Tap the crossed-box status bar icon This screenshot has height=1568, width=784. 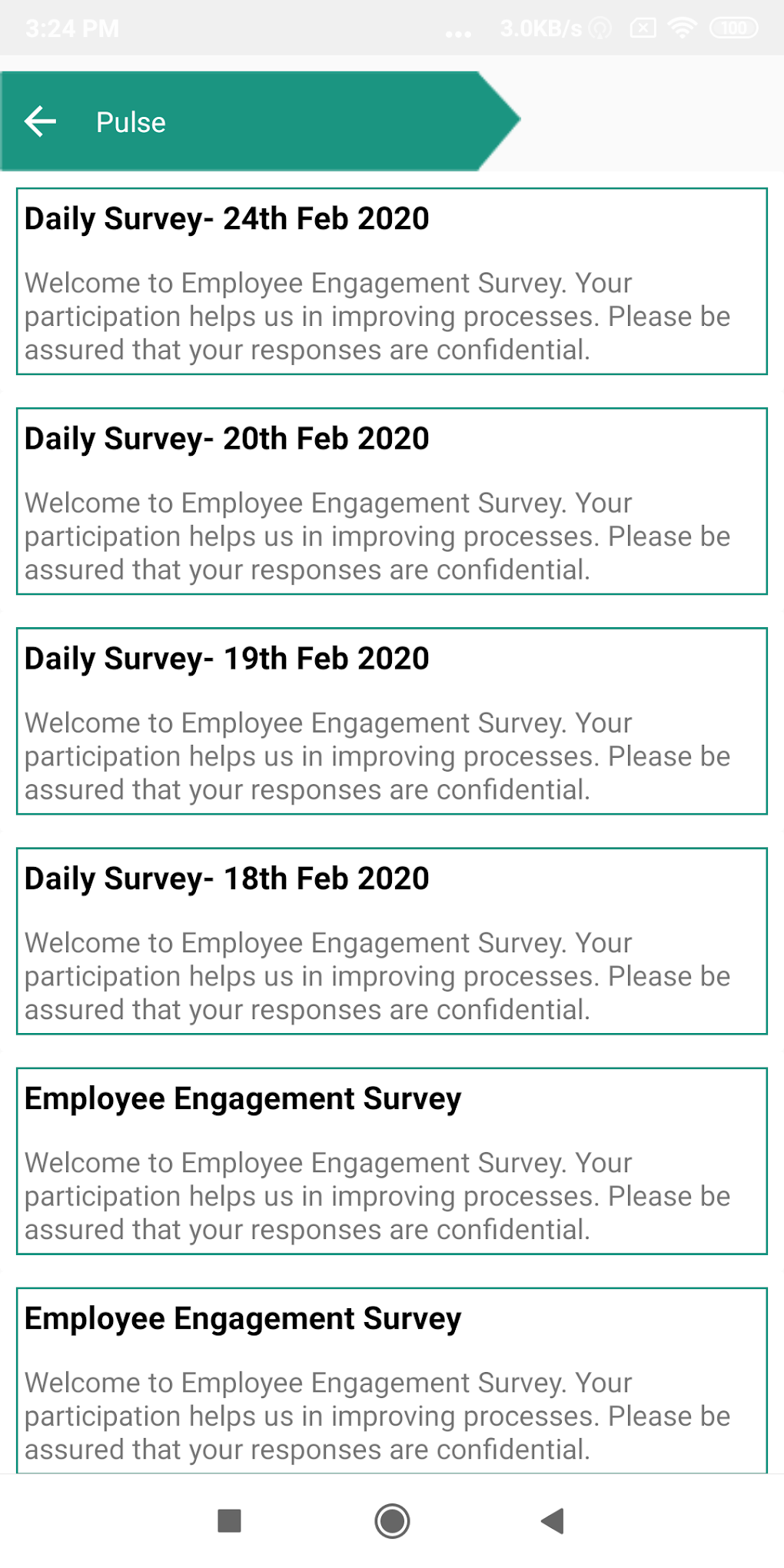[643, 28]
